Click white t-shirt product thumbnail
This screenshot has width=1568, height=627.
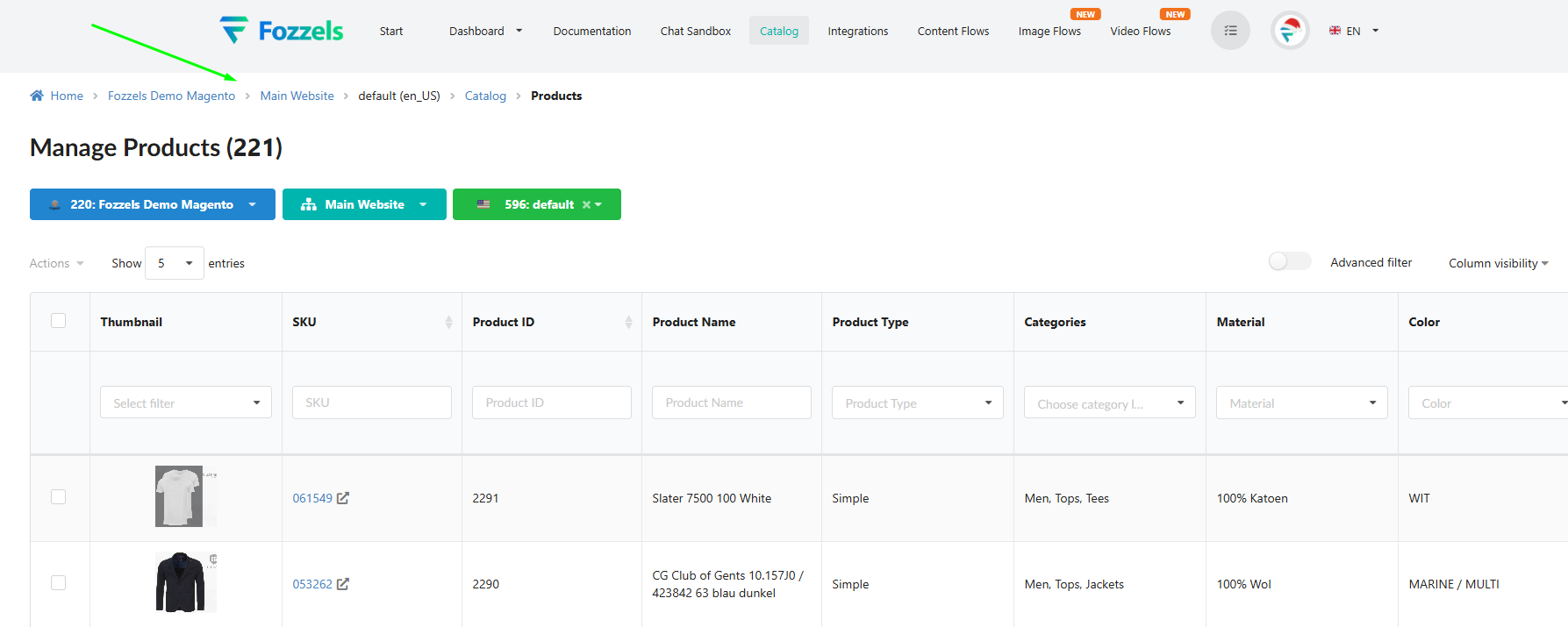click(185, 496)
